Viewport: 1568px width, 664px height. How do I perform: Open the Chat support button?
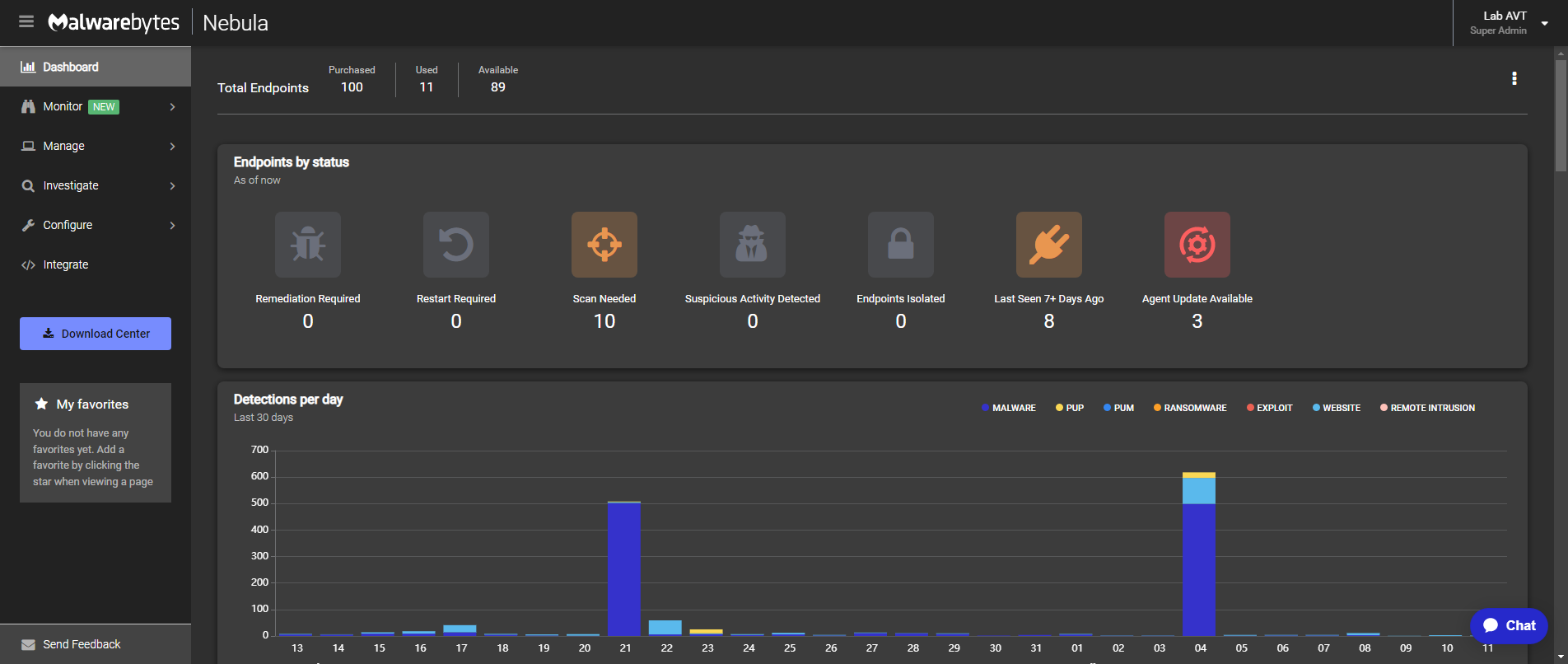(x=1509, y=625)
